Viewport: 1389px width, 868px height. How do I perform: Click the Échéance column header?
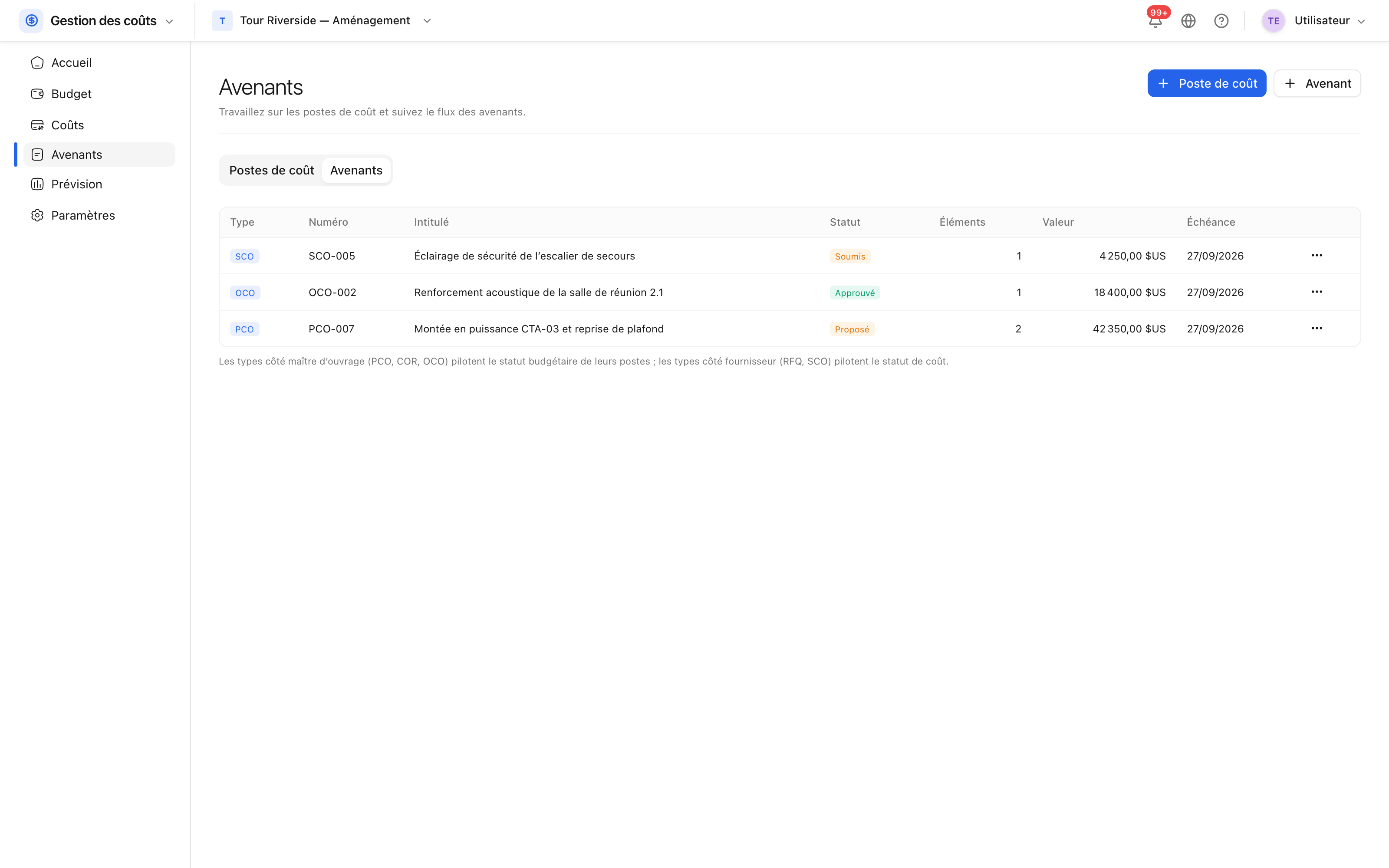[x=1211, y=222]
